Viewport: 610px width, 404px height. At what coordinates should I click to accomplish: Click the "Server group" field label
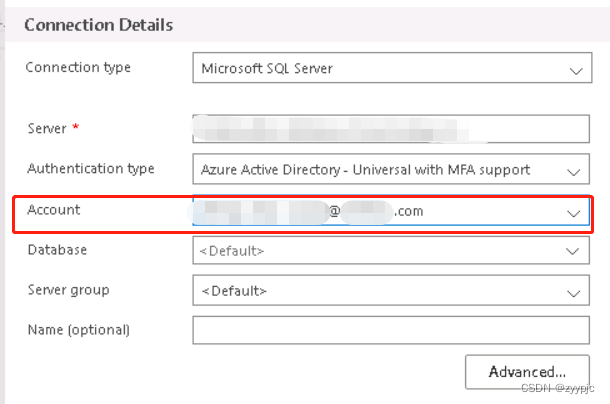click(69, 290)
